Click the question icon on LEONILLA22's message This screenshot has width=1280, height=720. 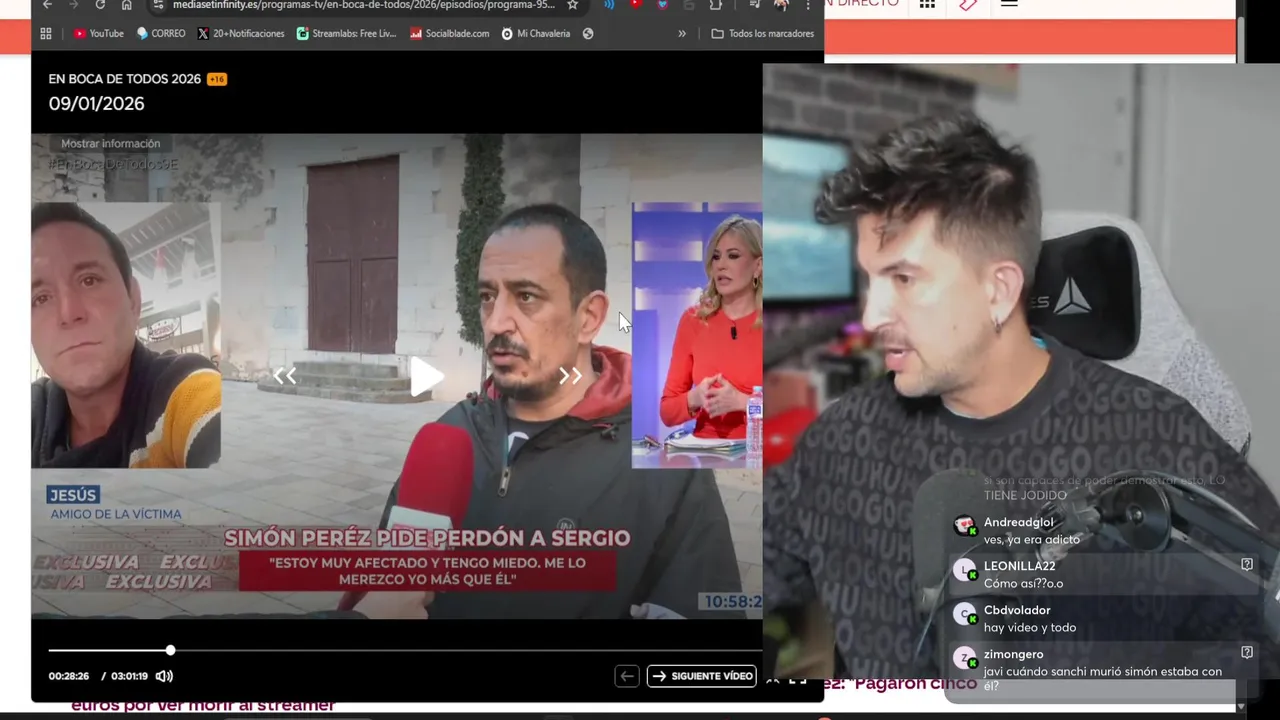(x=1247, y=565)
